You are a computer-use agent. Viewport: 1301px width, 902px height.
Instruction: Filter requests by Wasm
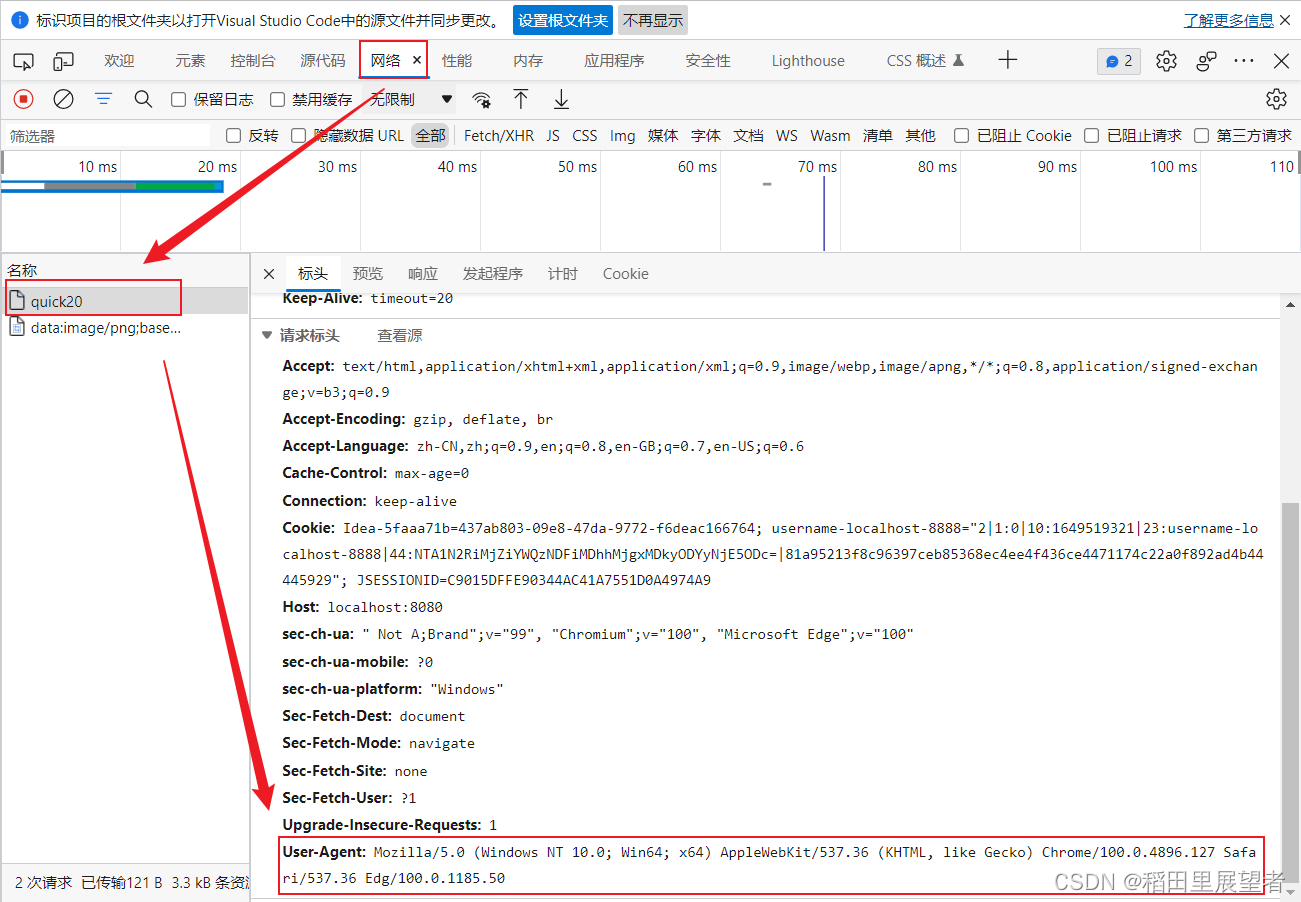(x=830, y=136)
